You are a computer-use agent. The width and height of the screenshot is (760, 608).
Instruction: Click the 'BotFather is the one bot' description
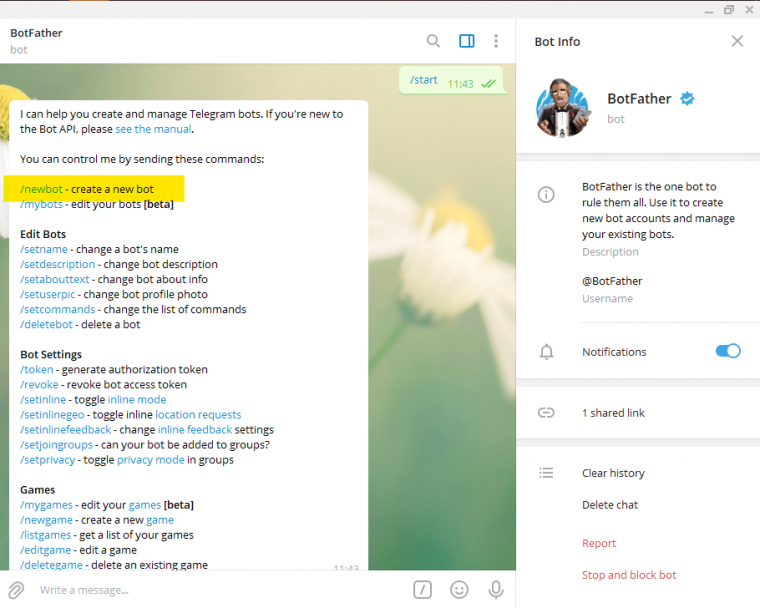point(658,210)
